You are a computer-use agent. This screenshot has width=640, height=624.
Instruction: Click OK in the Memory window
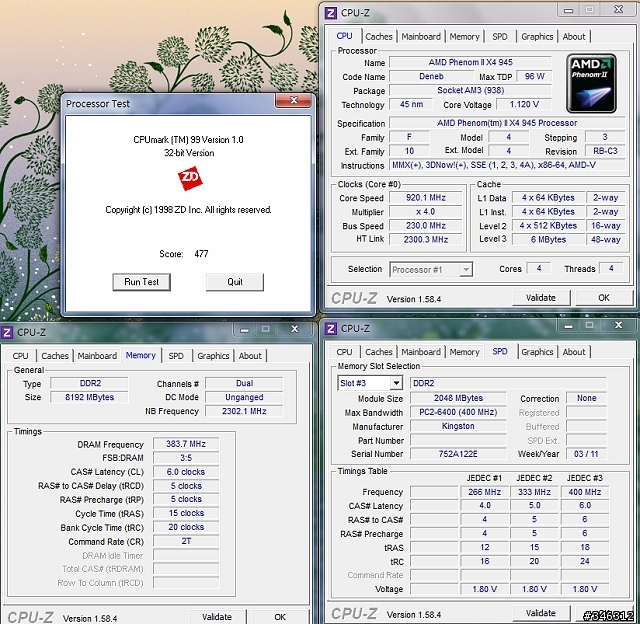(280, 616)
